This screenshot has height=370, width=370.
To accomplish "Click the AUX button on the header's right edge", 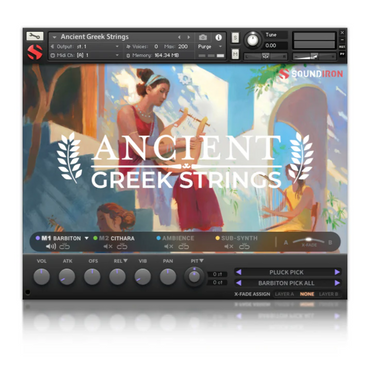I will (342, 47).
